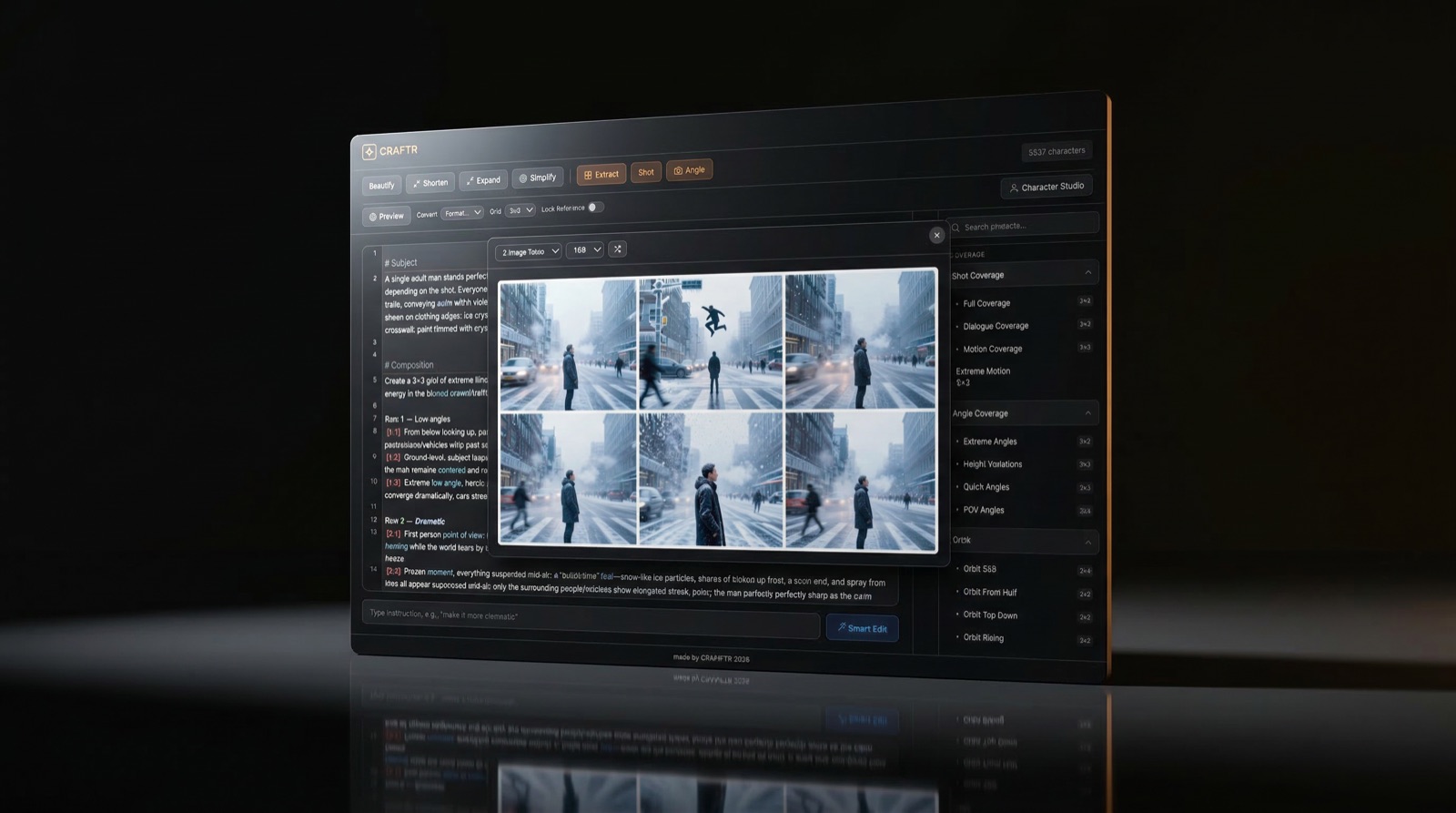
Task: Select Extreme Angles preset
Action: pyautogui.click(x=990, y=442)
